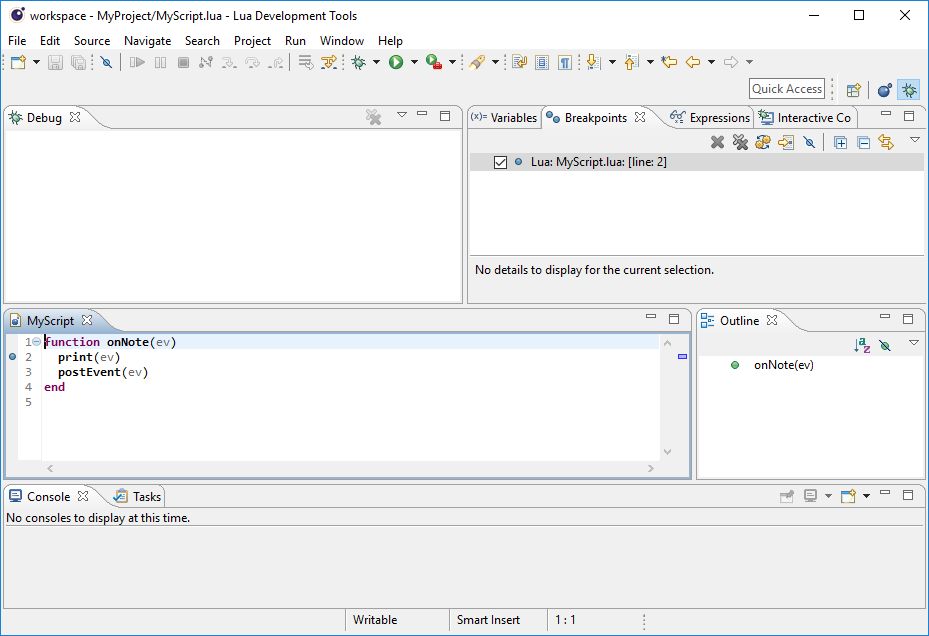Open the File menu
This screenshot has height=636, width=929.
[x=17, y=40]
